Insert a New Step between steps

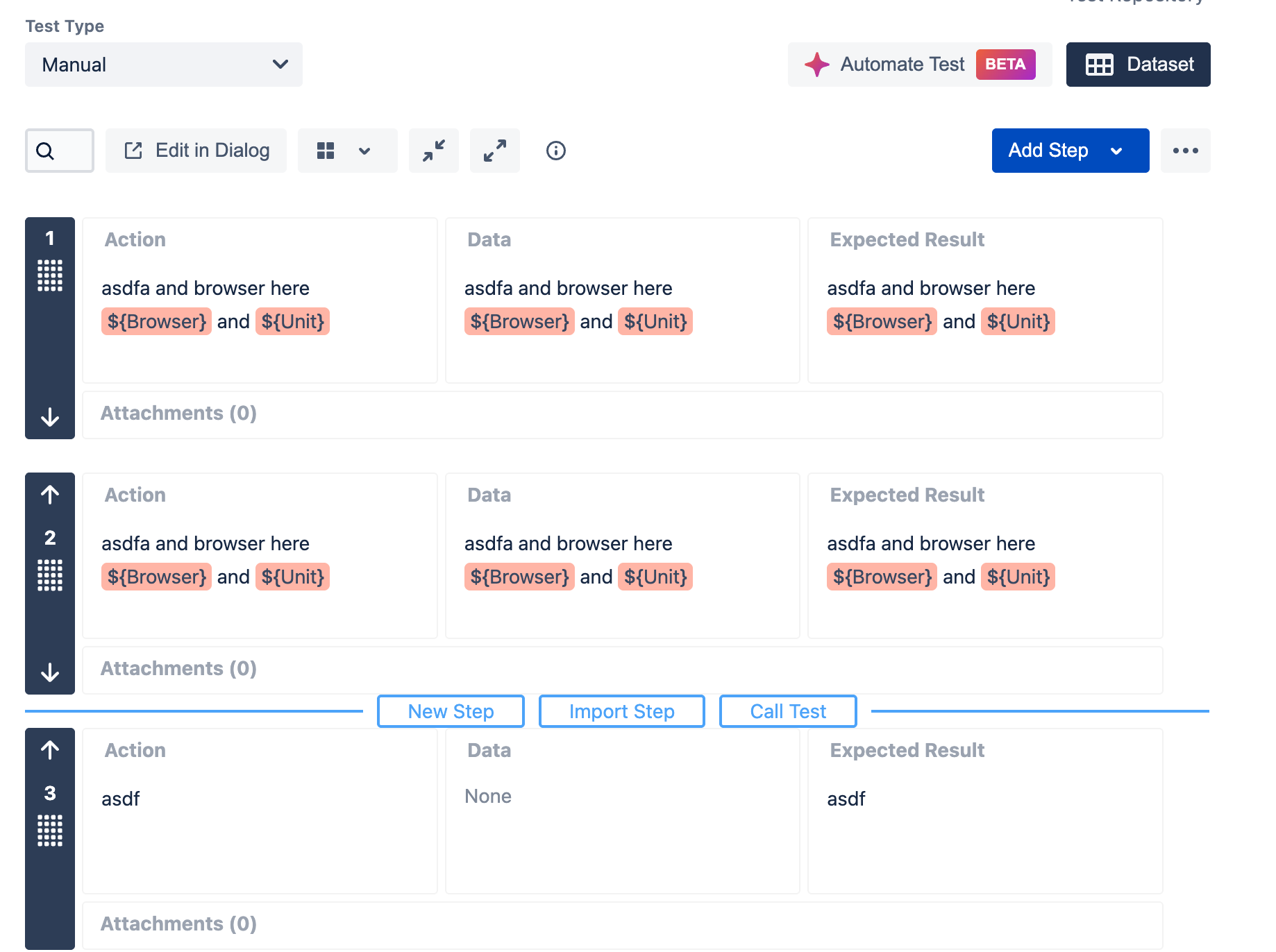(451, 711)
